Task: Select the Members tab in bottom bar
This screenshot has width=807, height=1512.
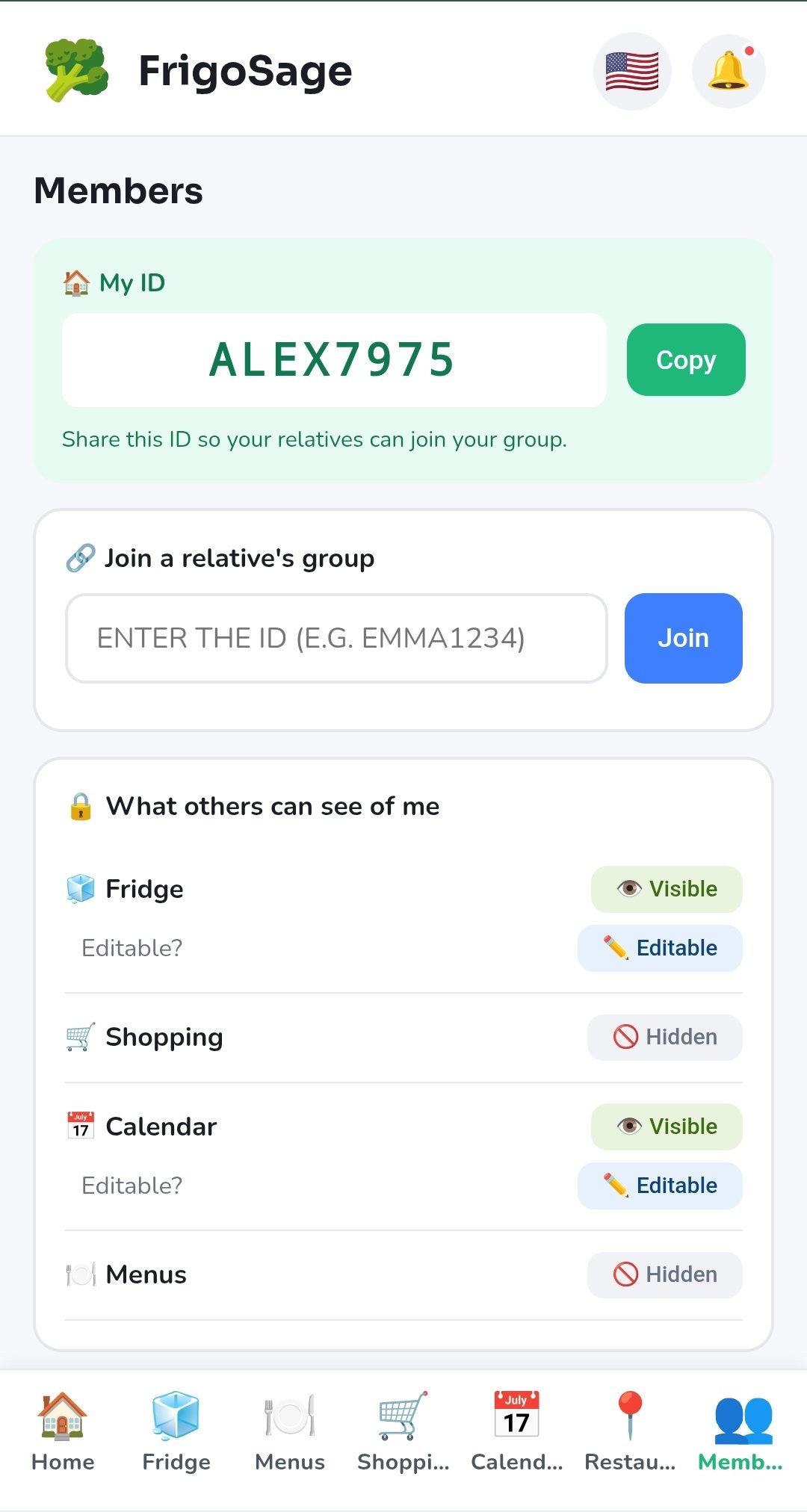Action: pyautogui.click(x=741, y=1431)
